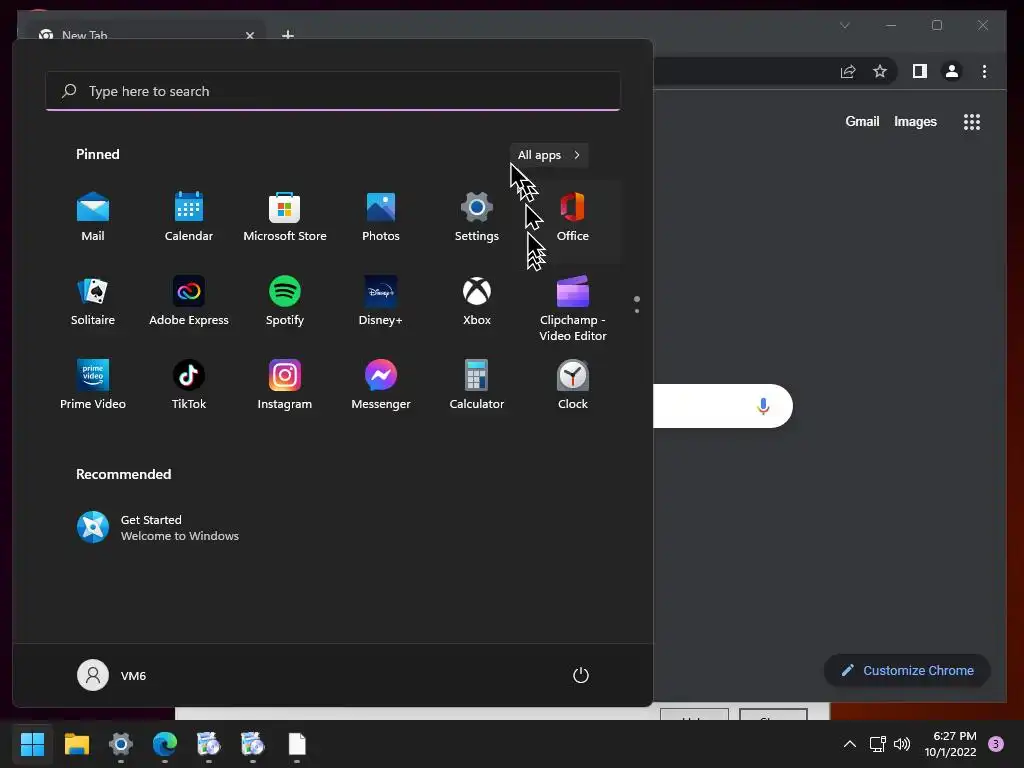Open the Xbox app

click(477, 301)
